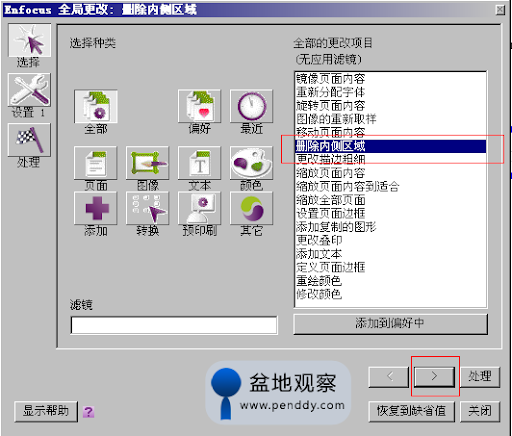Click the 添加 (Add) plus icon
Screen dimensions: 512x436
point(96,208)
